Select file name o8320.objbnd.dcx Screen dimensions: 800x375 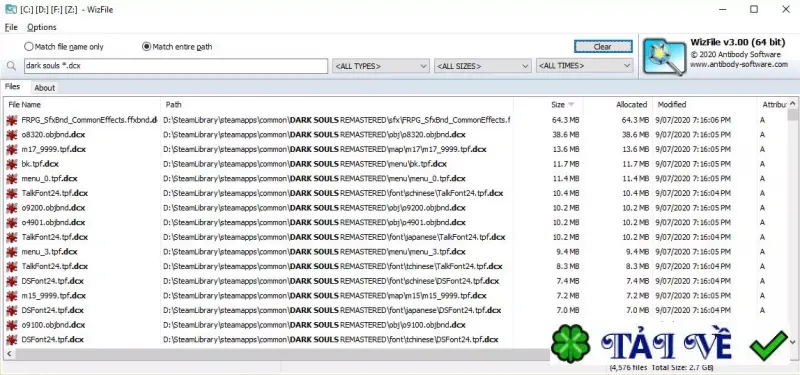pyautogui.click(x=54, y=135)
